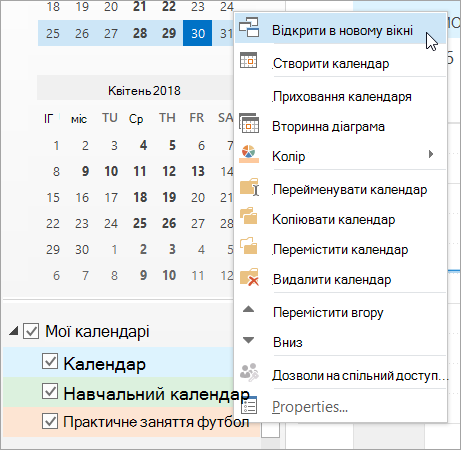Image resolution: width=461 pixels, height=450 pixels.
Task: Collapse the Мої календарі group triangle
Action: pyautogui.click(x=14, y=331)
